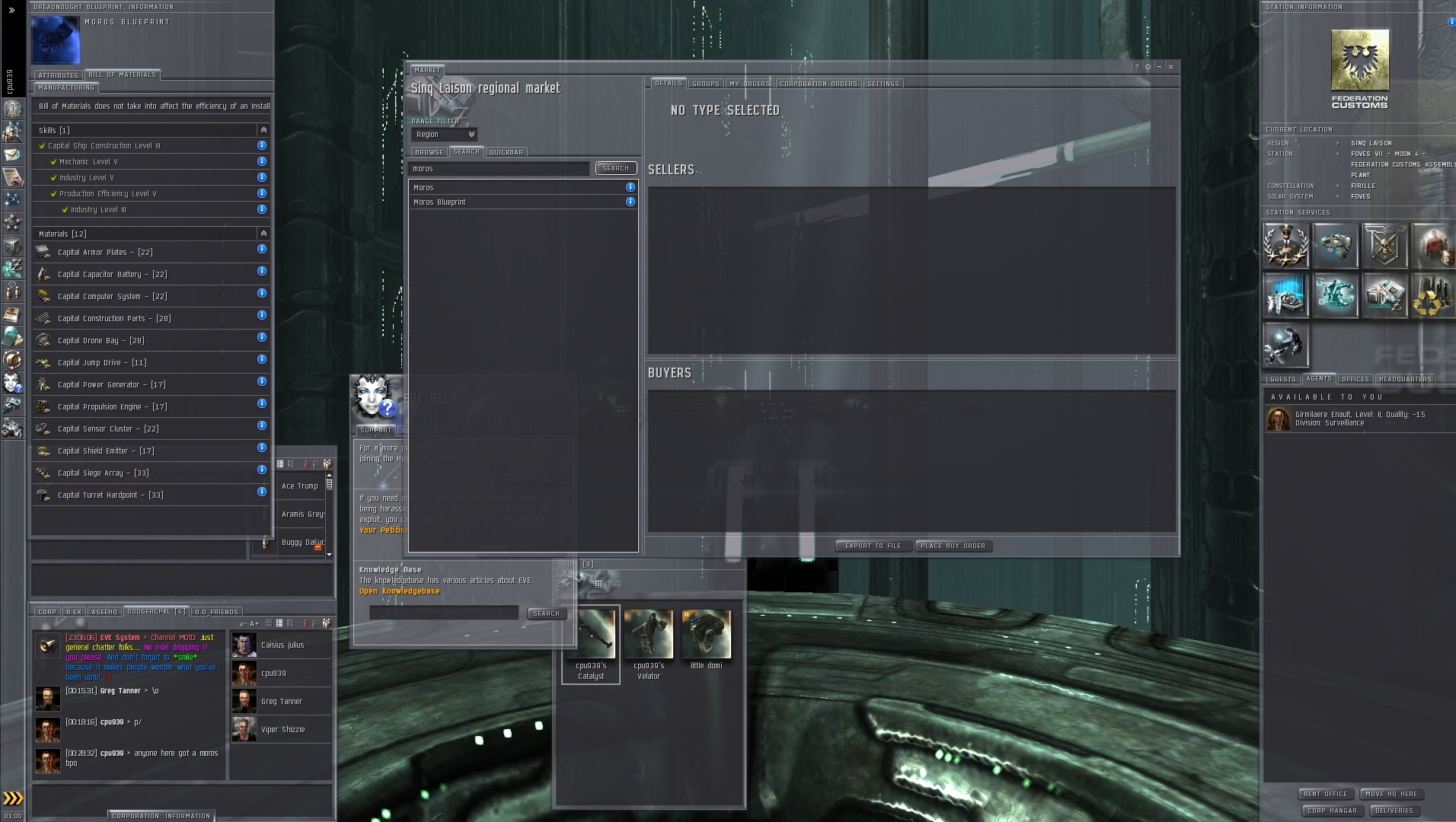Screen dimensions: 1456x822
Task: Click the knowledge base Search button
Action: click(x=547, y=613)
